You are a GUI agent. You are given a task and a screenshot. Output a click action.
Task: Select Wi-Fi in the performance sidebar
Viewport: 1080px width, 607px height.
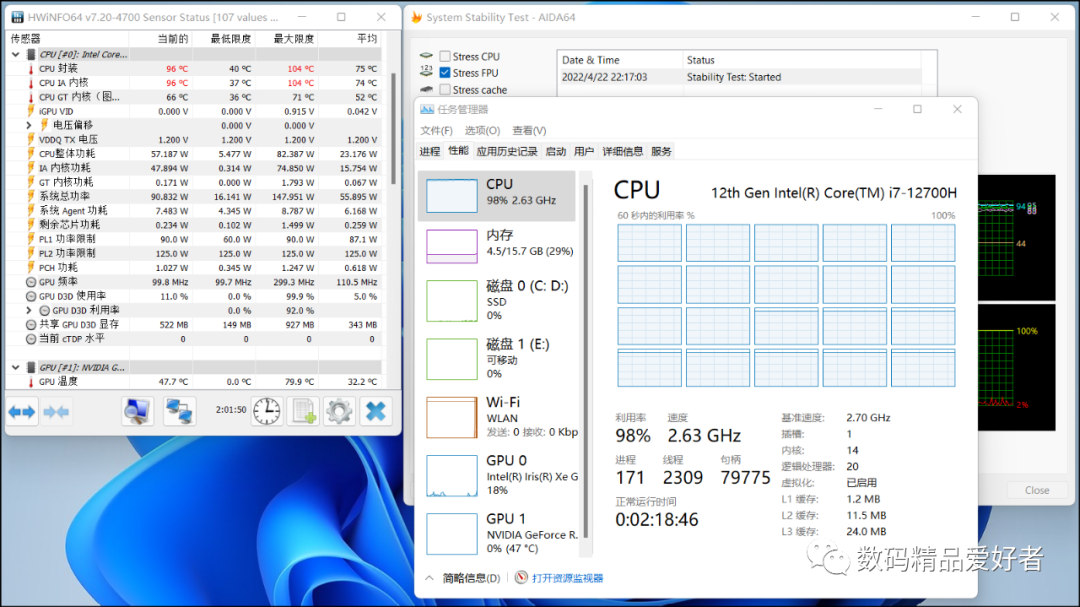coord(497,417)
